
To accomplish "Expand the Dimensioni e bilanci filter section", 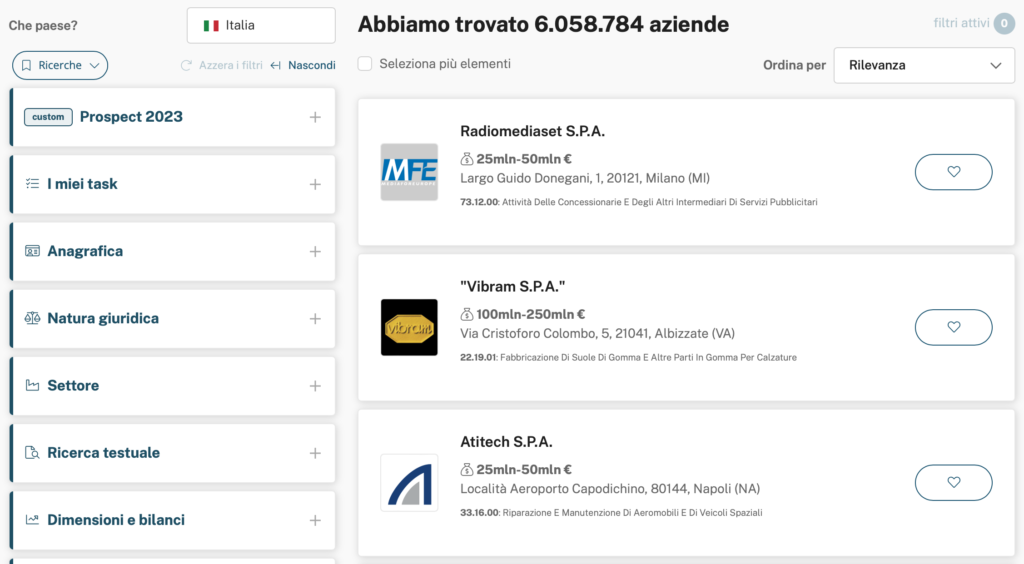I will 174,520.
